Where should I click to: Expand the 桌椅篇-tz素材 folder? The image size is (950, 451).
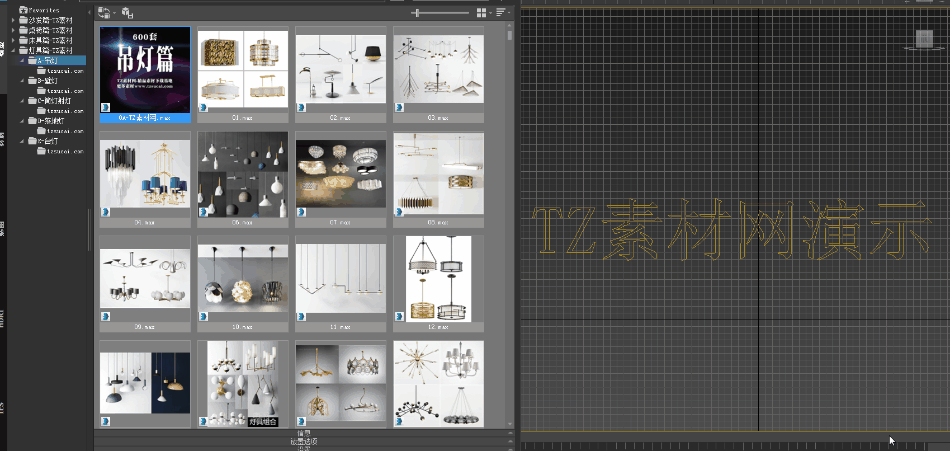point(14,29)
